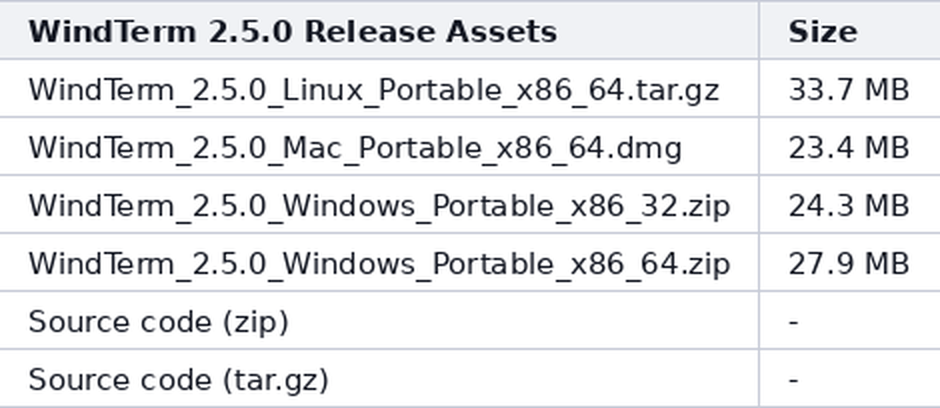
Task: Click the column divider in Source code (zip) row
Action: click(759, 321)
